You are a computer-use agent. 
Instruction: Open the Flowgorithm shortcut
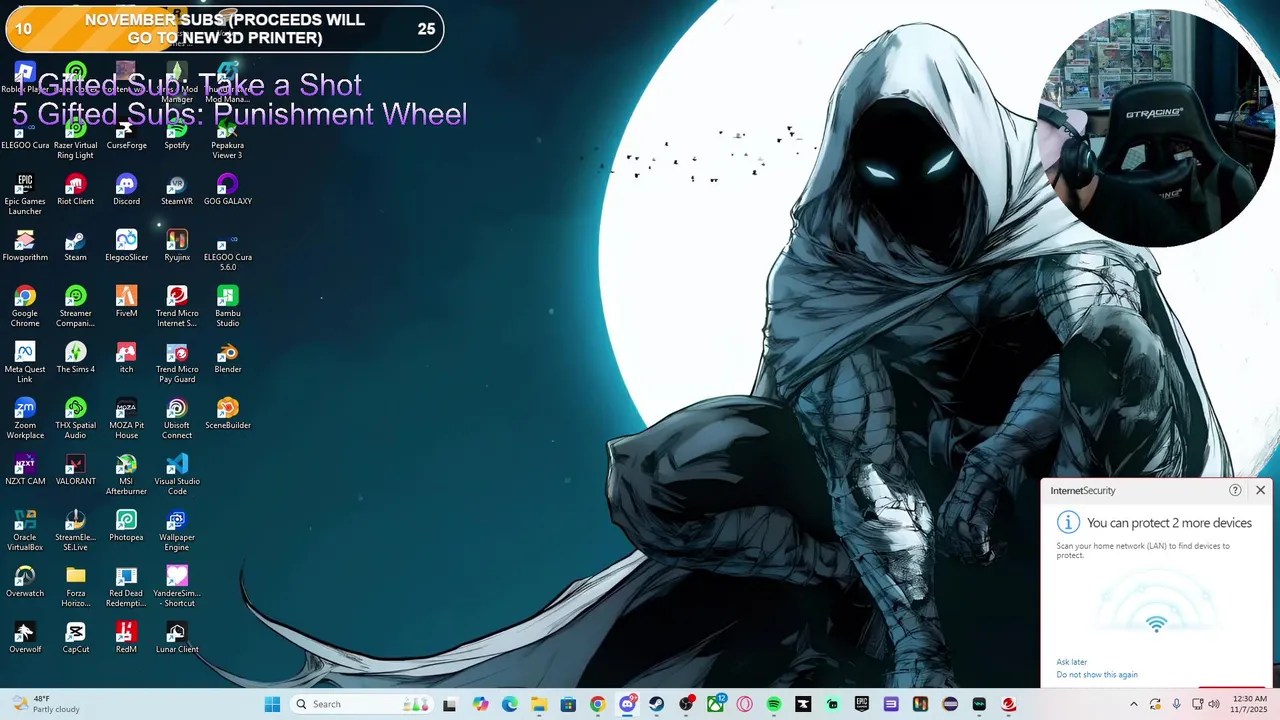coord(25,246)
